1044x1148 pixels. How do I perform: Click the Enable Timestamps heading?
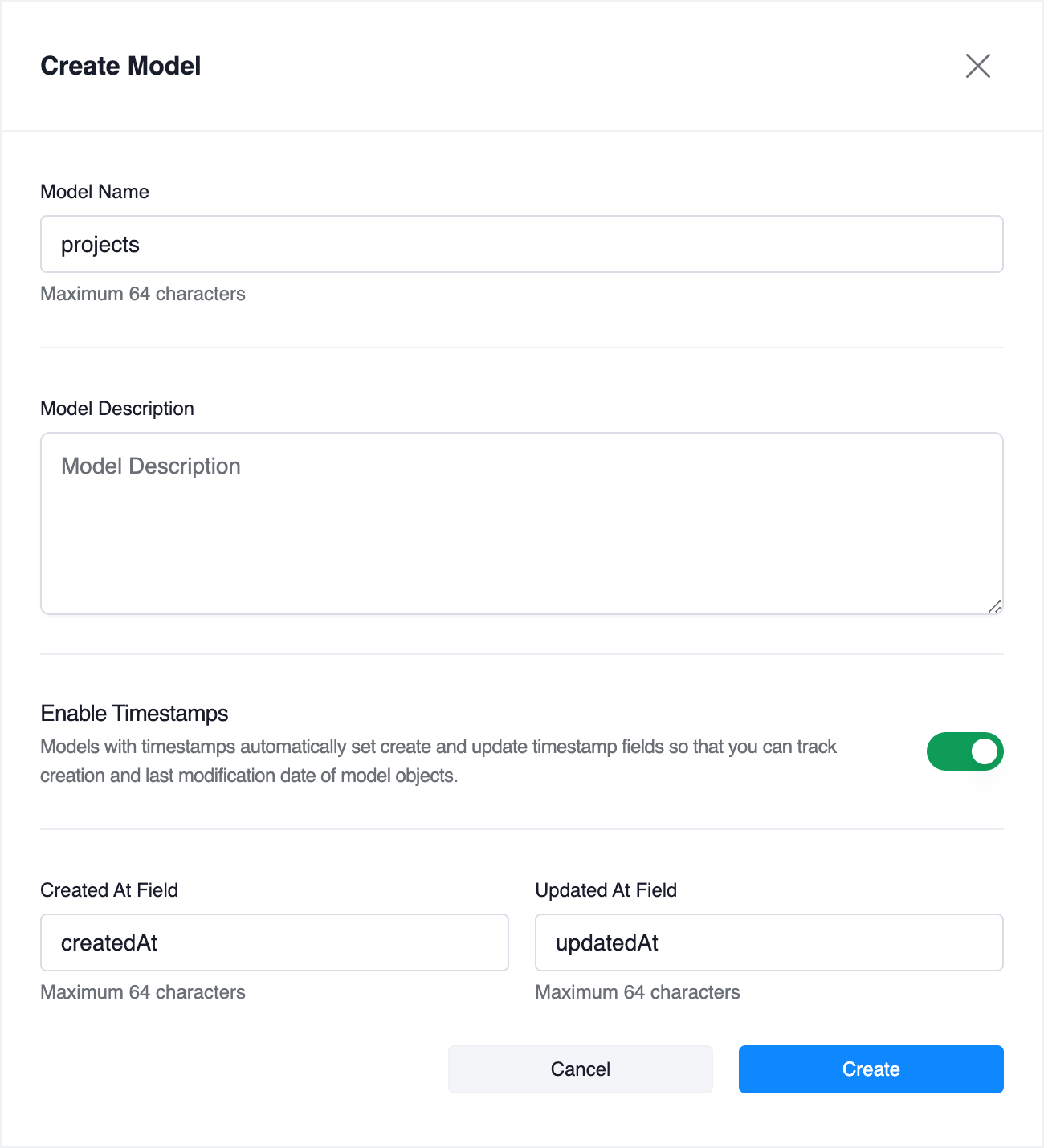pos(134,714)
